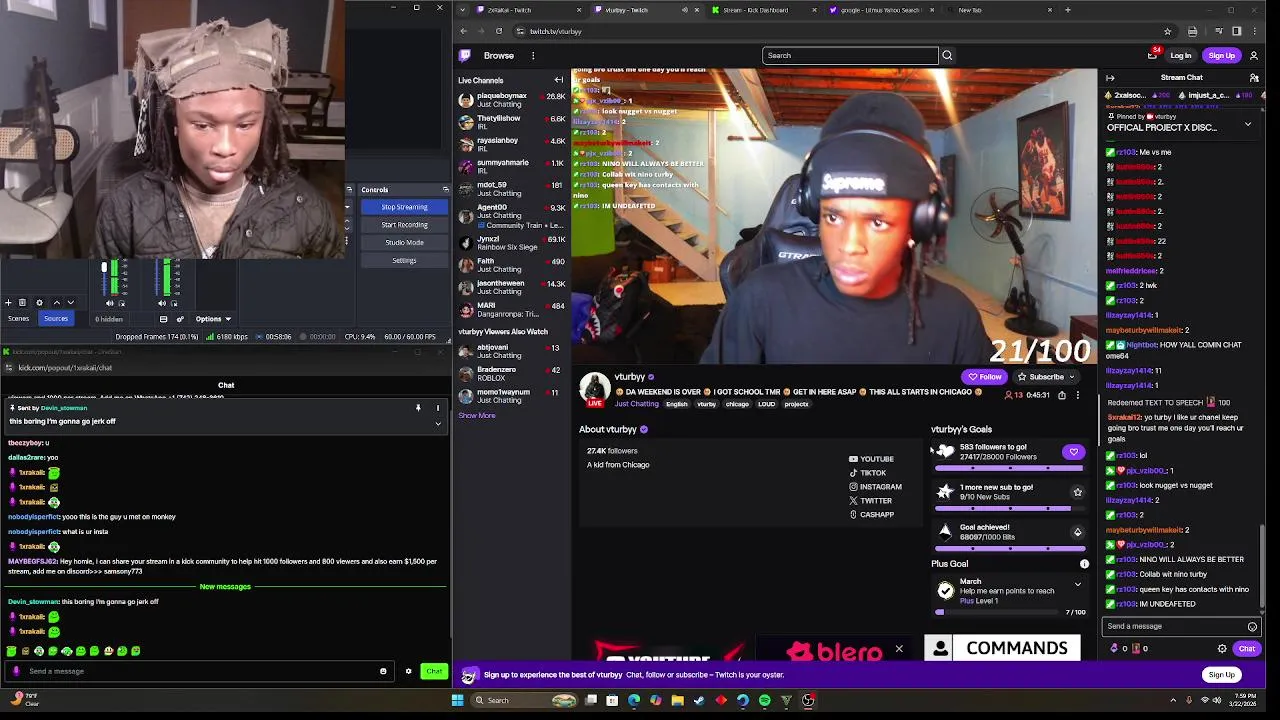The image size is (1280, 720).
Task: Expand the pinned Kick chat message
Action: tap(437, 423)
